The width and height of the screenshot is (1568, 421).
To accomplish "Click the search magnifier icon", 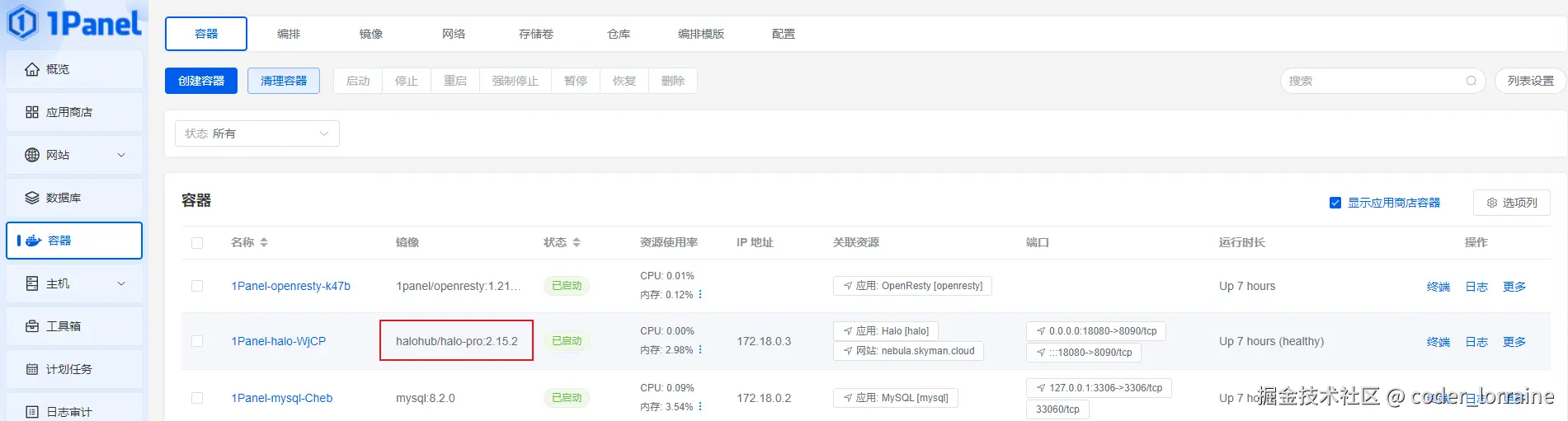I will point(1471,81).
